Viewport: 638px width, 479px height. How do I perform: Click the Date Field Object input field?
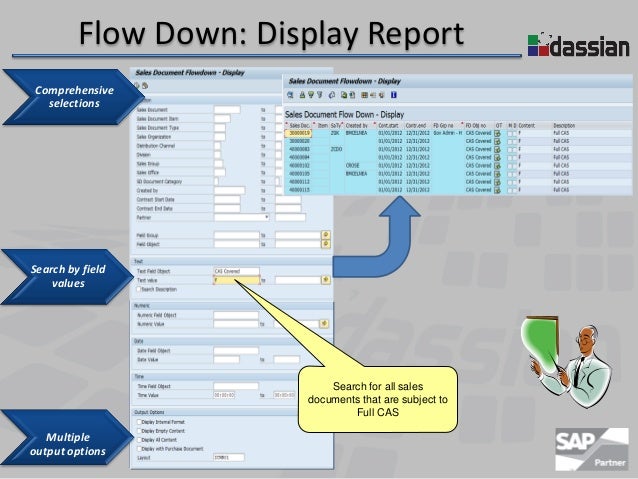click(236, 350)
